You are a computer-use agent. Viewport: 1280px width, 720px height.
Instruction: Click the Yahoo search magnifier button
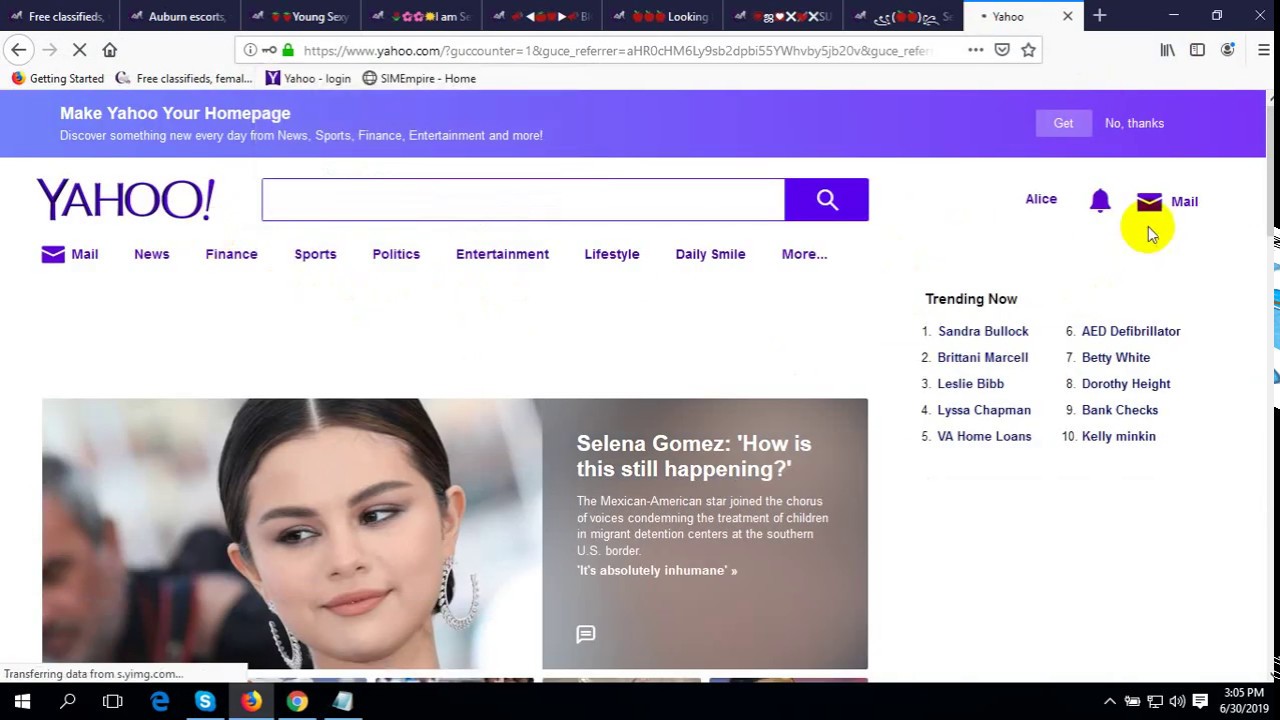(x=826, y=200)
